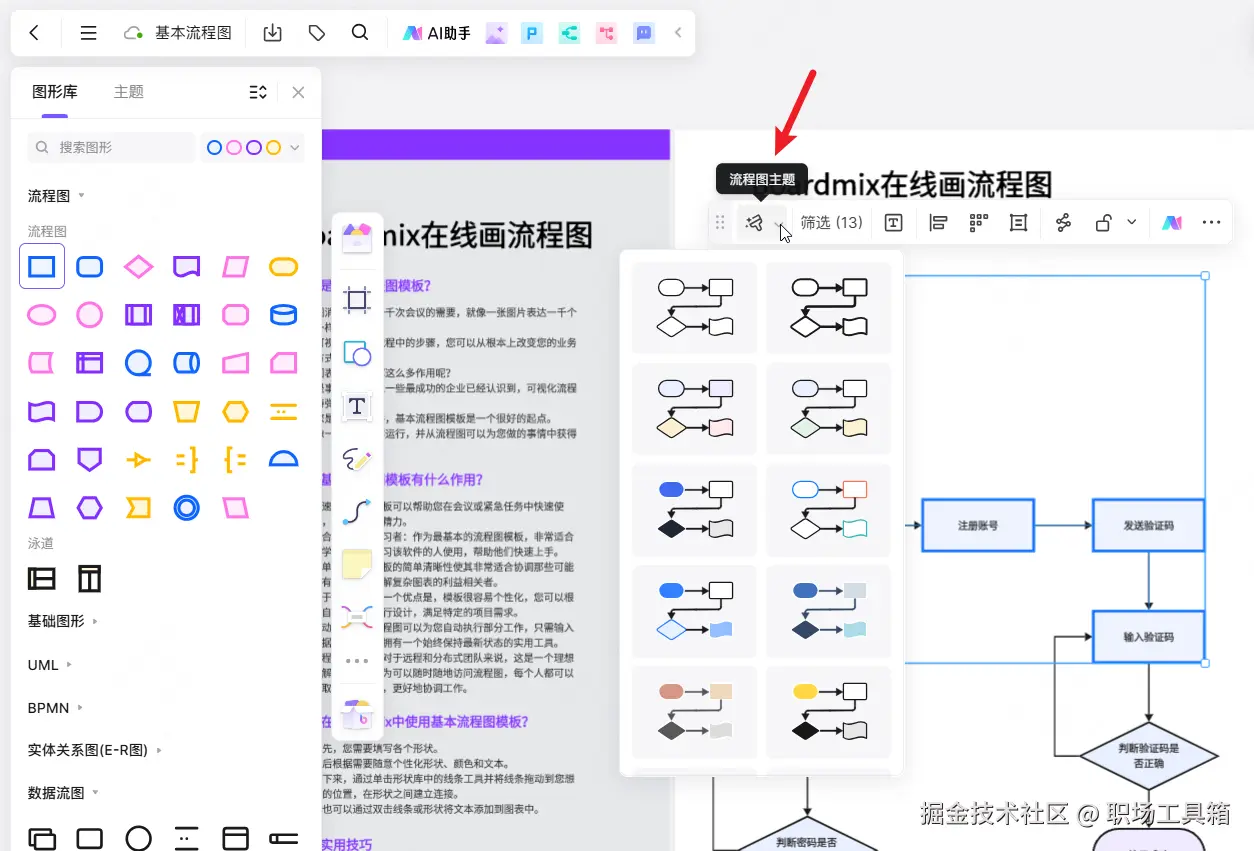1254x851 pixels.
Task: Click the 筛选 (13) filter button
Action: (x=832, y=223)
